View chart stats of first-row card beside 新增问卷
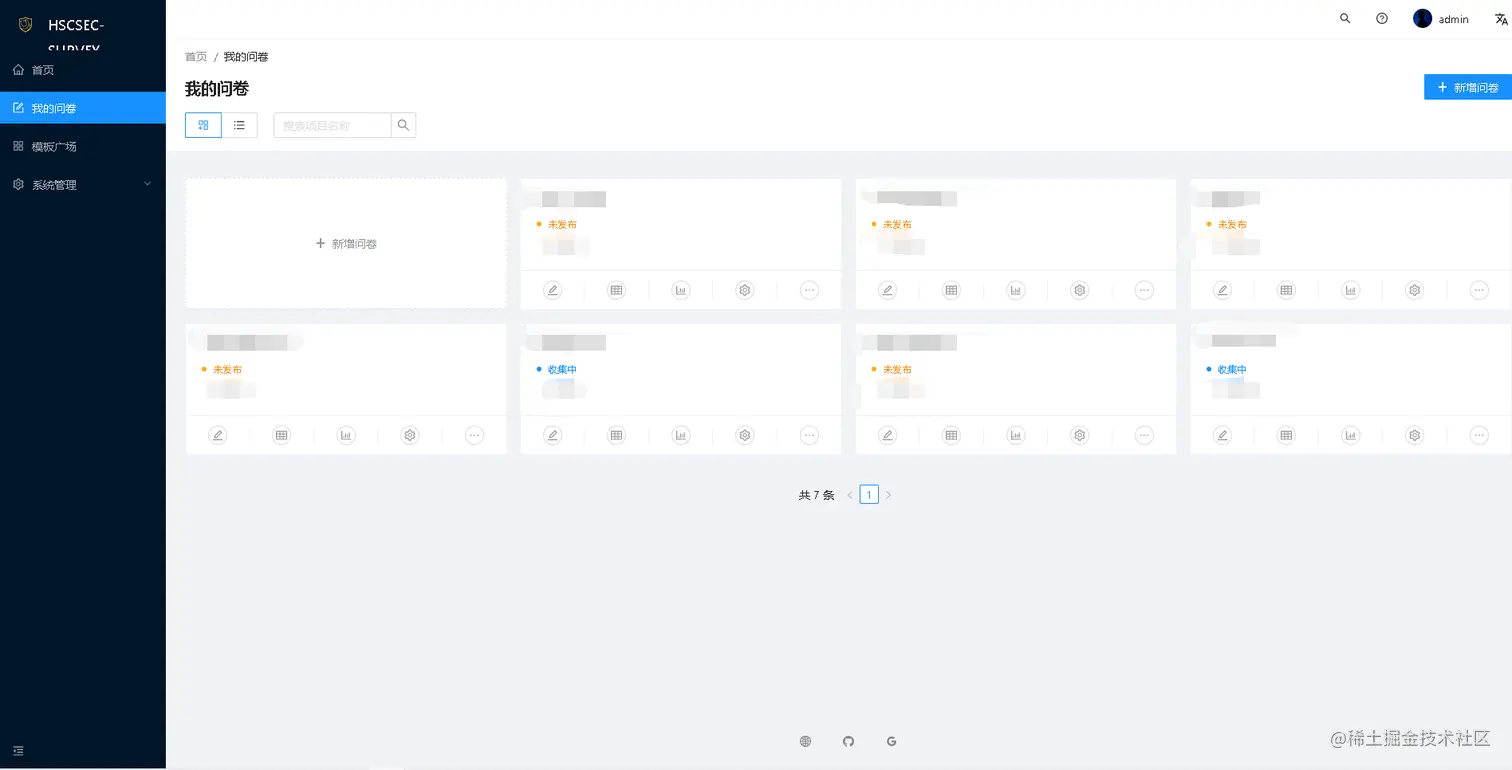Screen dimensions: 1512x770 click(x=681, y=290)
